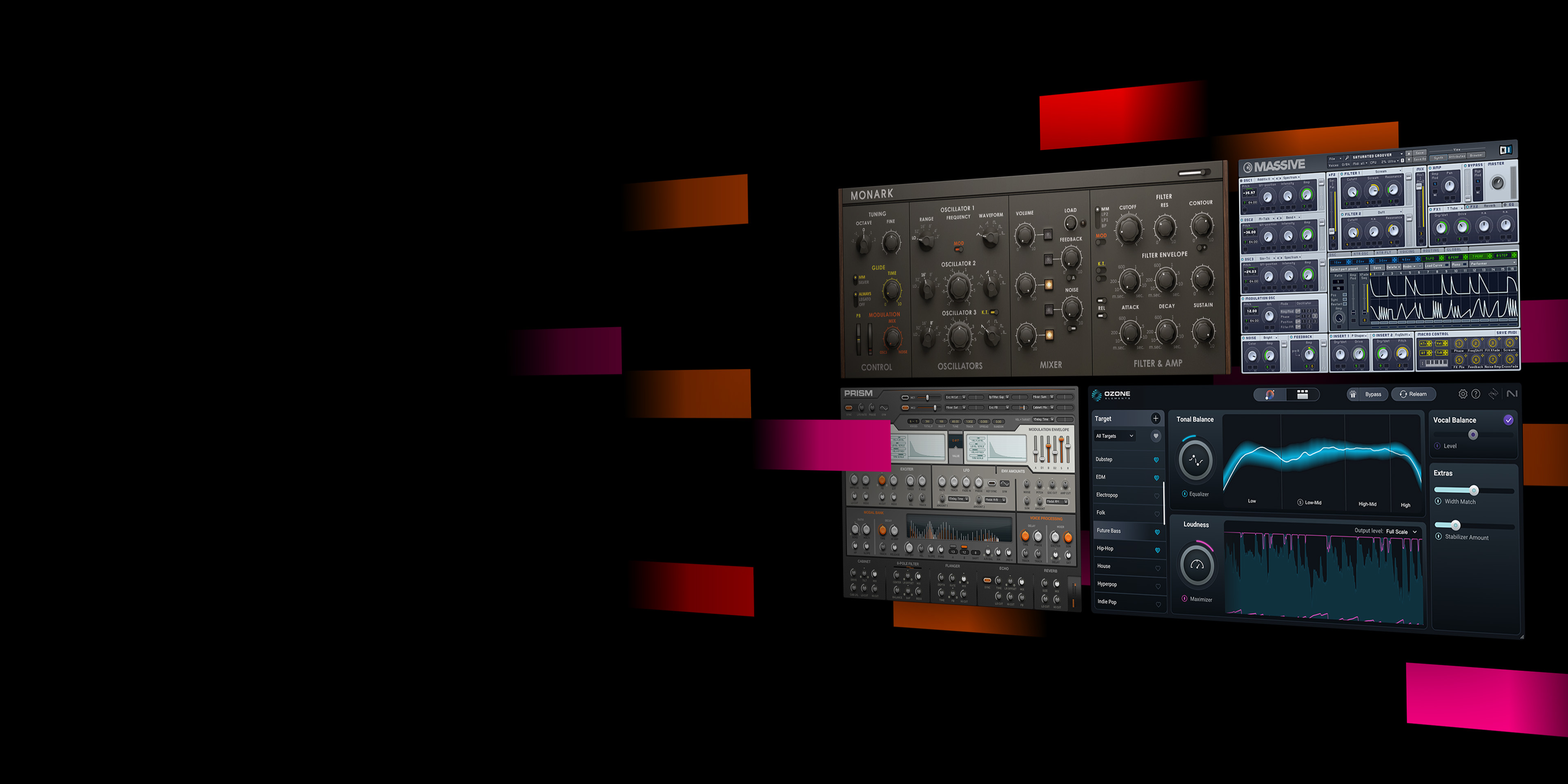Favorite the House target heart
Image resolution: width=1568 pixels, height=784 pixels.
pyautogui.click(x=1158, y=568)
